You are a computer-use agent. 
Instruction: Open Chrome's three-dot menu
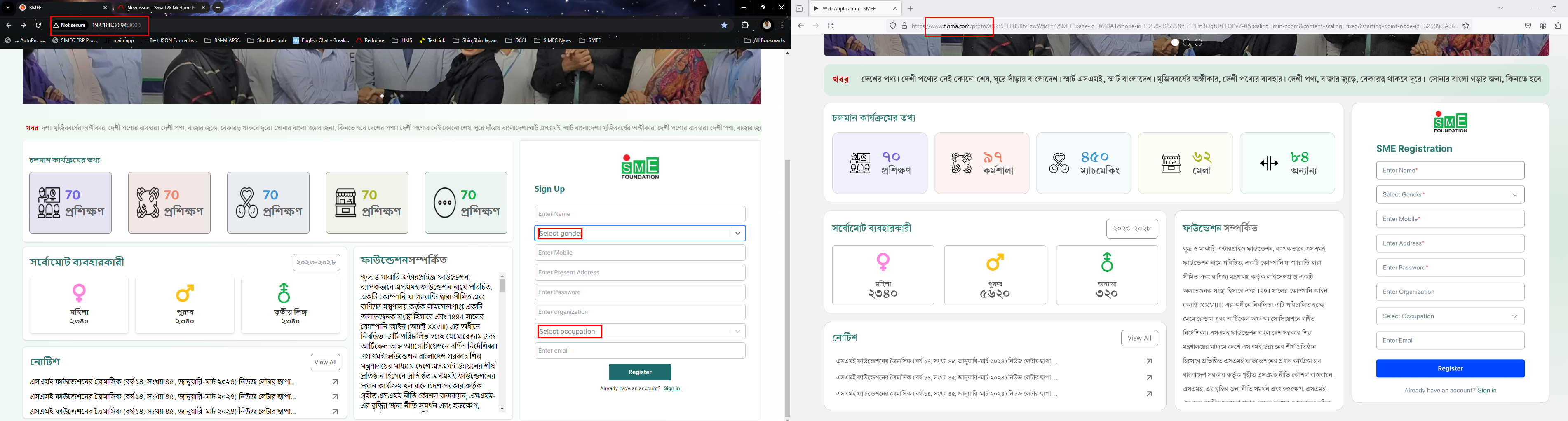coord(782,25)
